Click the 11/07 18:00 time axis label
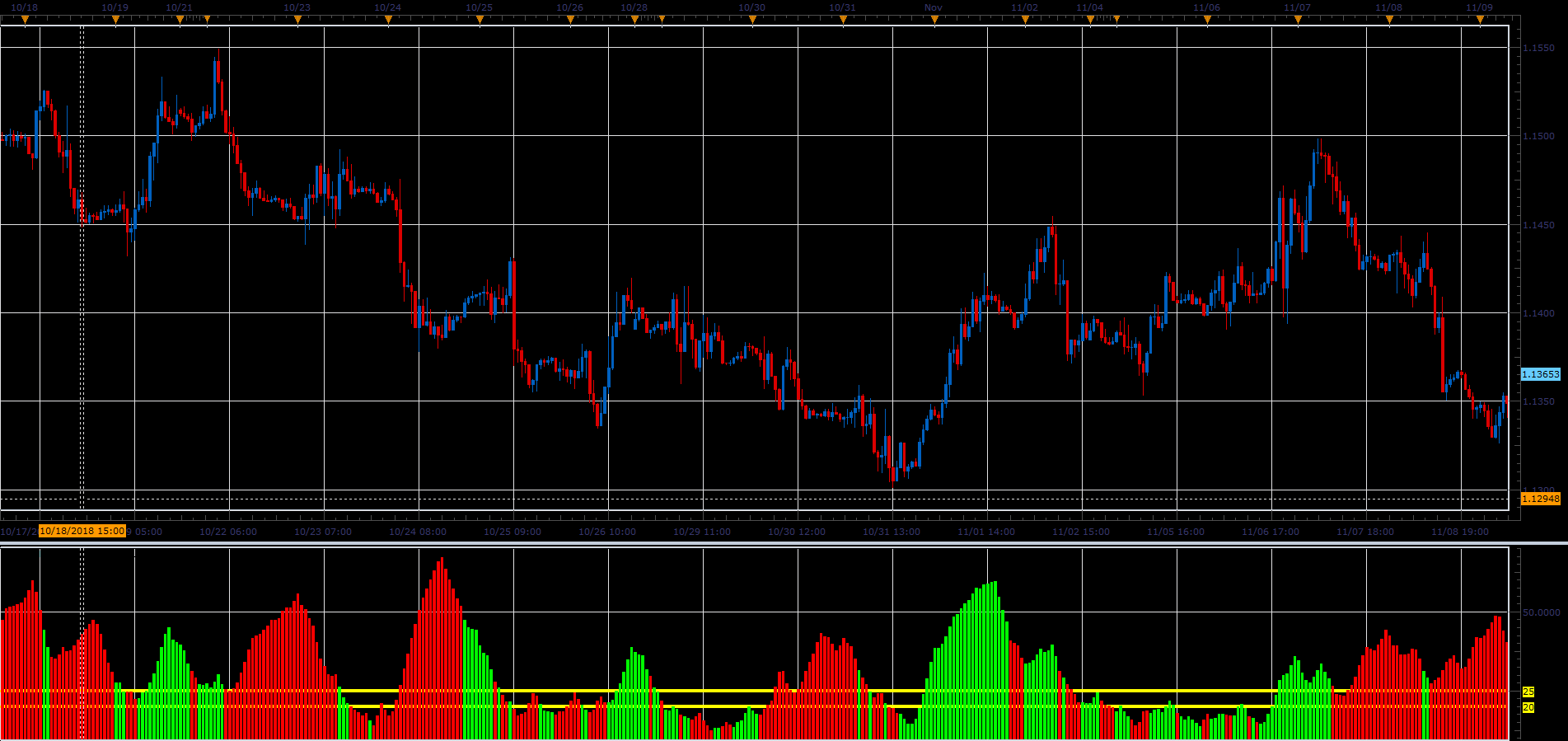 (1365, 532)
